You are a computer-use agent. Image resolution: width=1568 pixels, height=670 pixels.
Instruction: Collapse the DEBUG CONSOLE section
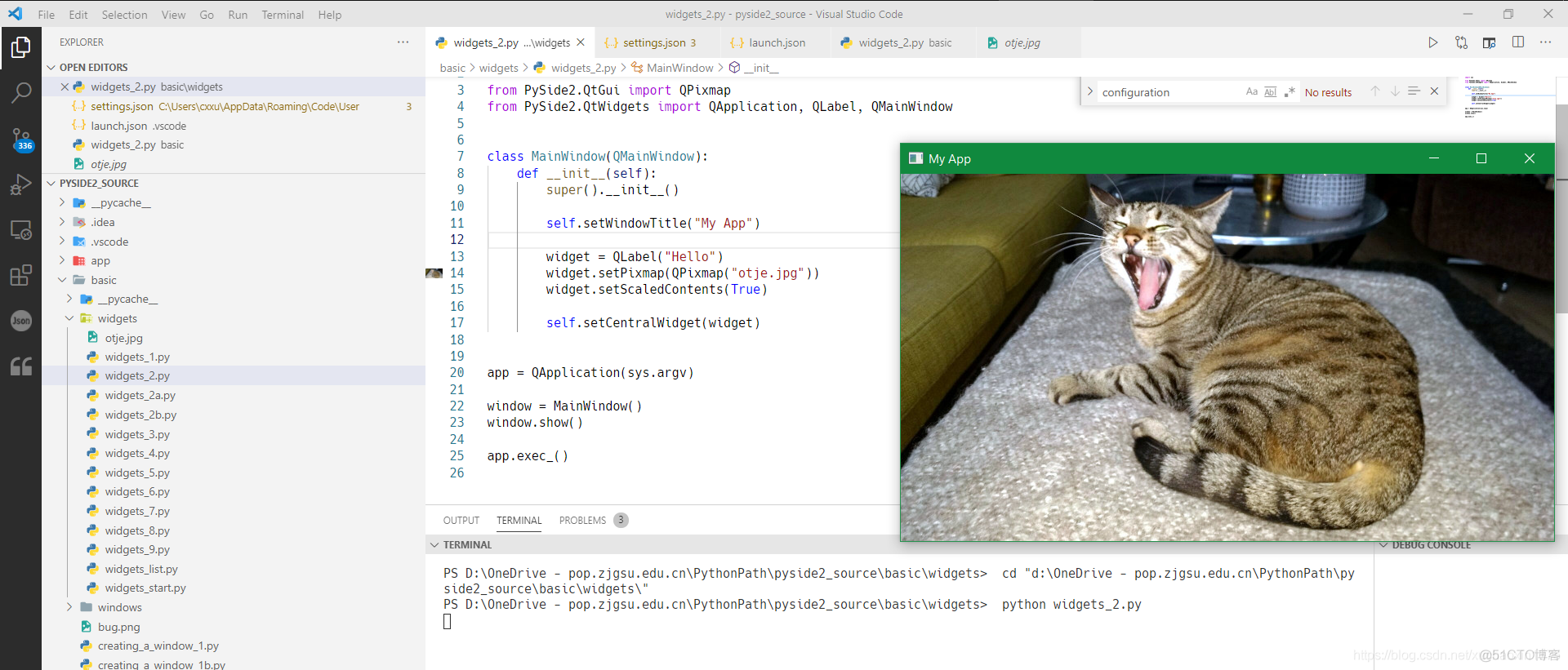coord(1383,545)
